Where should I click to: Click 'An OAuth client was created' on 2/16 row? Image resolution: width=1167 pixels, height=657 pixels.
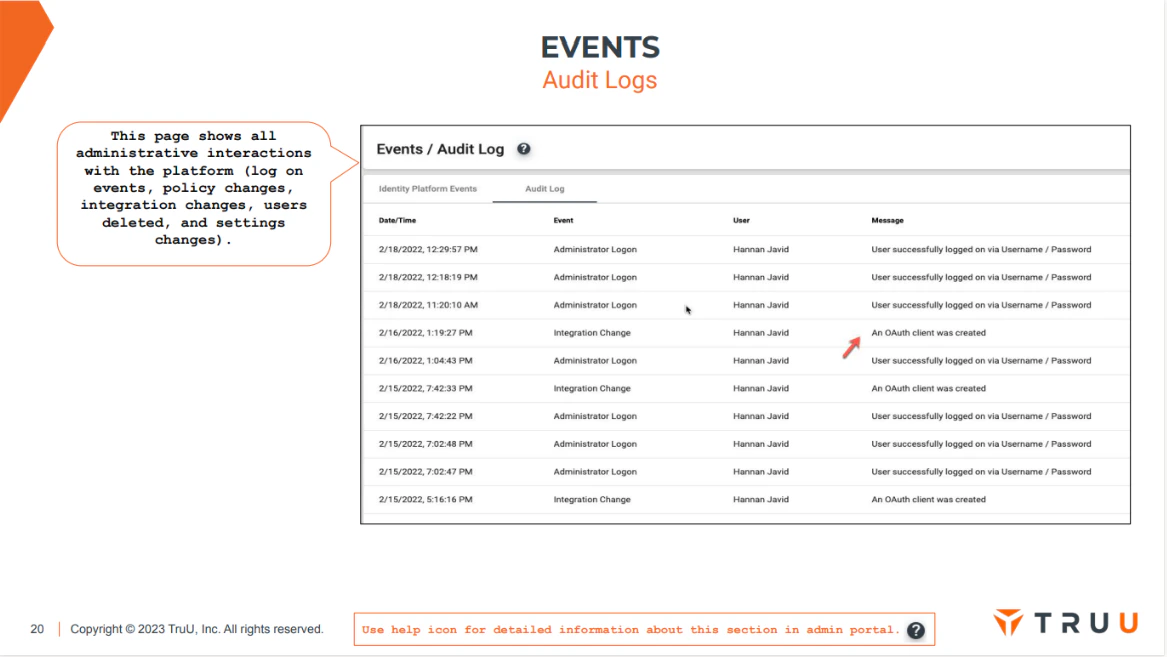point(928,333)
